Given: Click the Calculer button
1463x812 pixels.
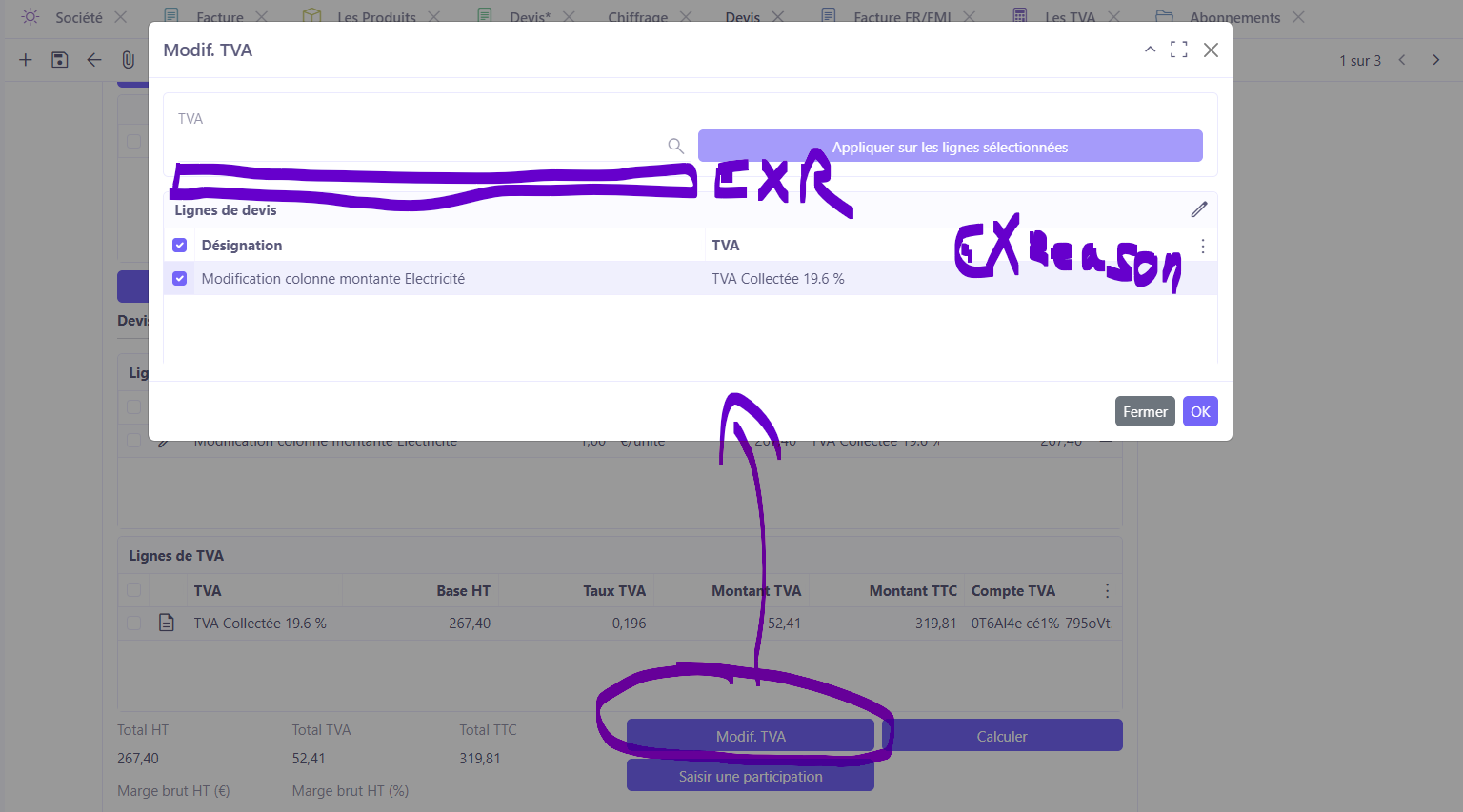Looking at the screenshot, I should (x=1002, y=736).
